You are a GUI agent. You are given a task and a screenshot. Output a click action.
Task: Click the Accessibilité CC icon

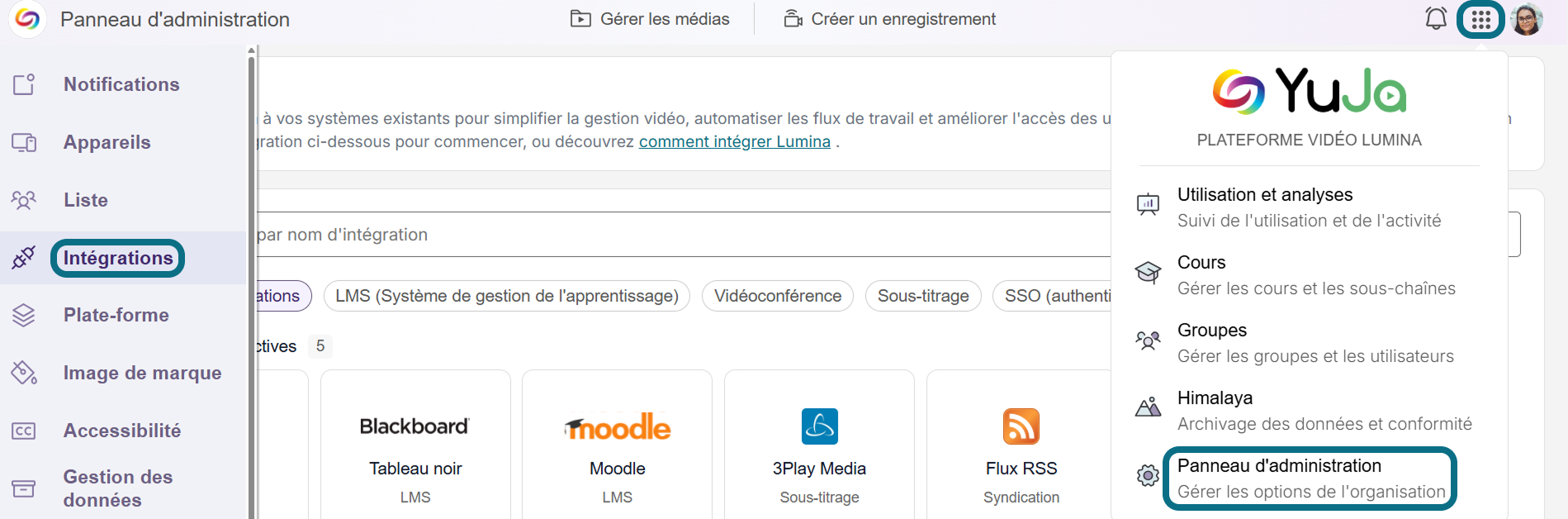(24, 431)
